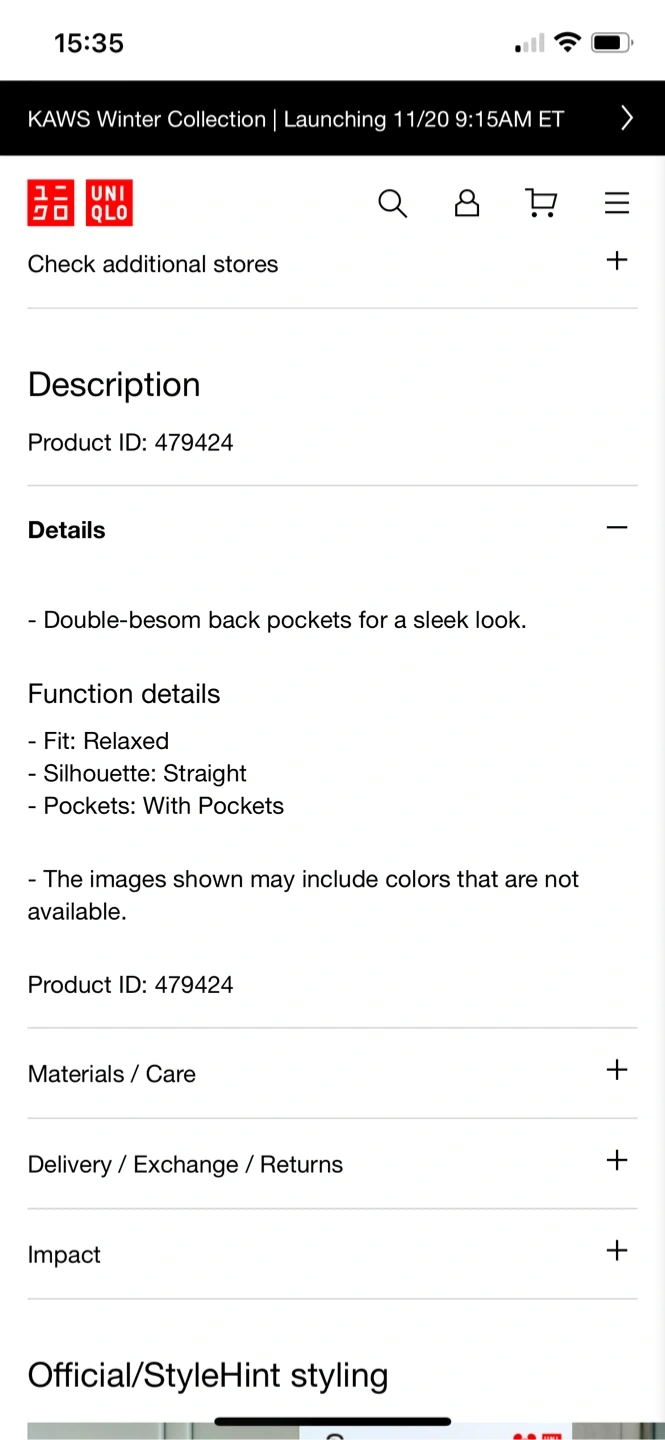The height and width of the screenshot is (1440, 665).
Task: Open the hamburger menu icon
Action: coord(617,204)
